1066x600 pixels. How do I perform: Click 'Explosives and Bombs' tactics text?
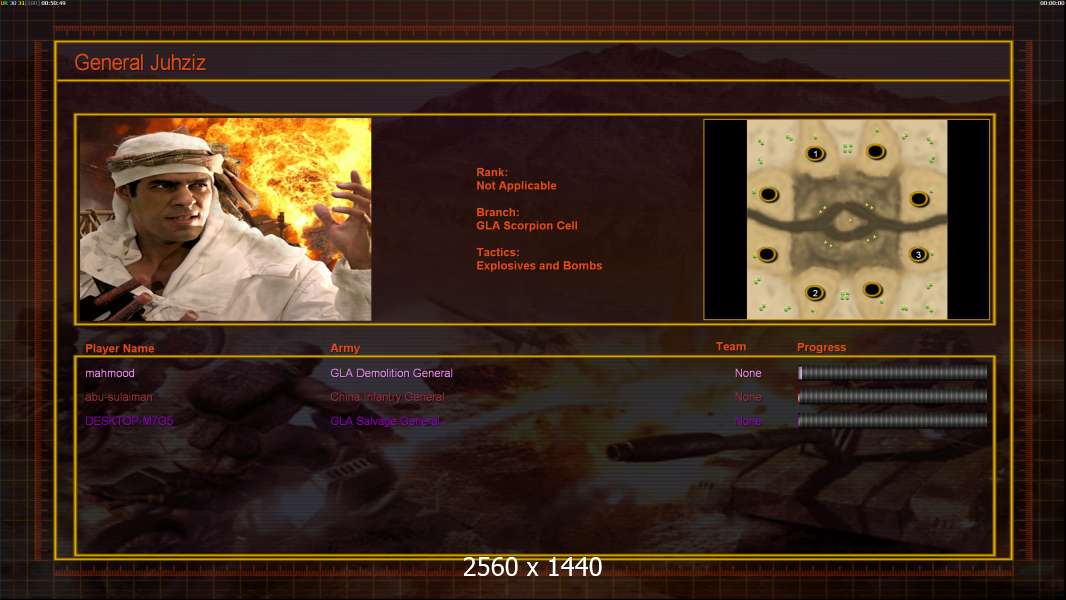(539, 266)
